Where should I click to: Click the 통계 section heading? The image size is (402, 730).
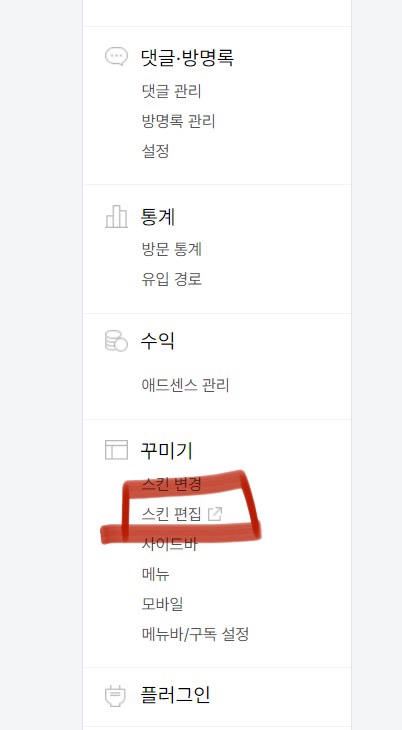tap(158, 216)
